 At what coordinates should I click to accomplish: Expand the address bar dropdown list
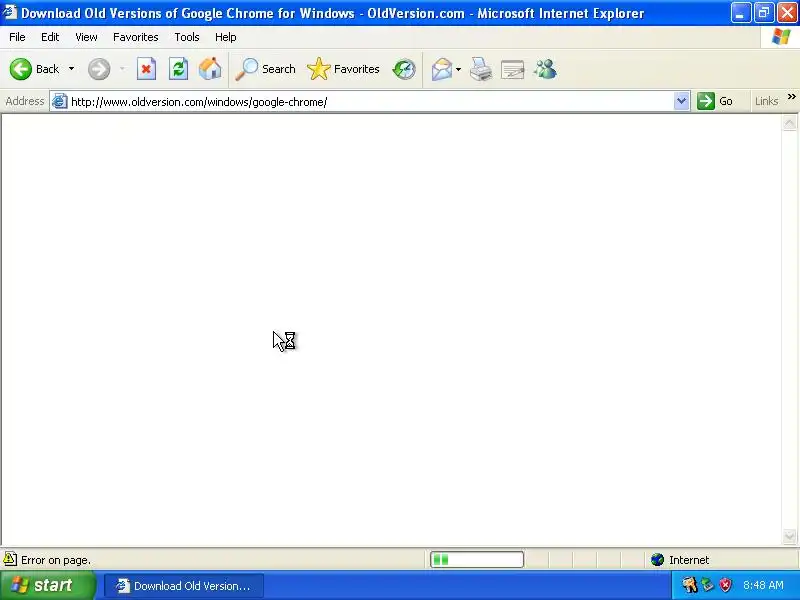[x=681, y=101]
